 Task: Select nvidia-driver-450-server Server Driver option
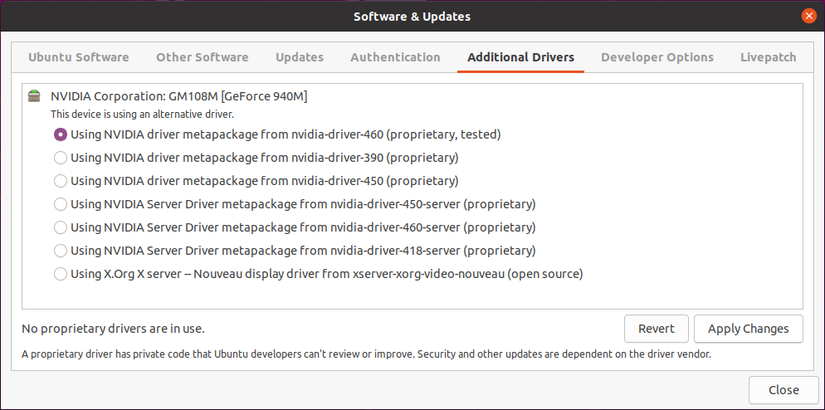click(61, 204)
